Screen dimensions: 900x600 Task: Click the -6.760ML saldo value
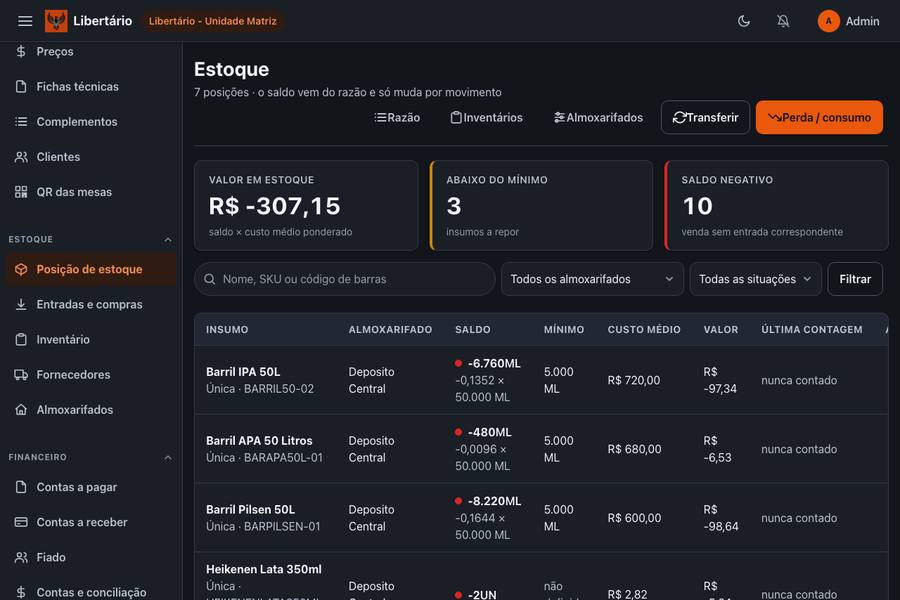(494, 363)
